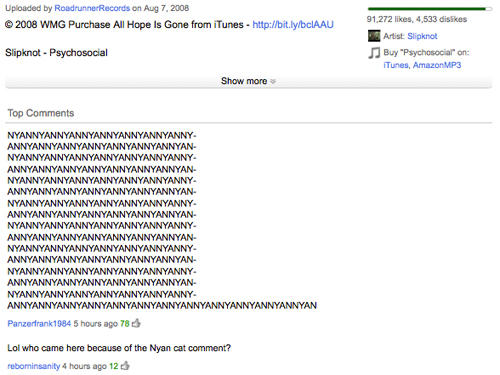Click the Show more arrow icon
The image size is (500, 375).
click(273, 81)
